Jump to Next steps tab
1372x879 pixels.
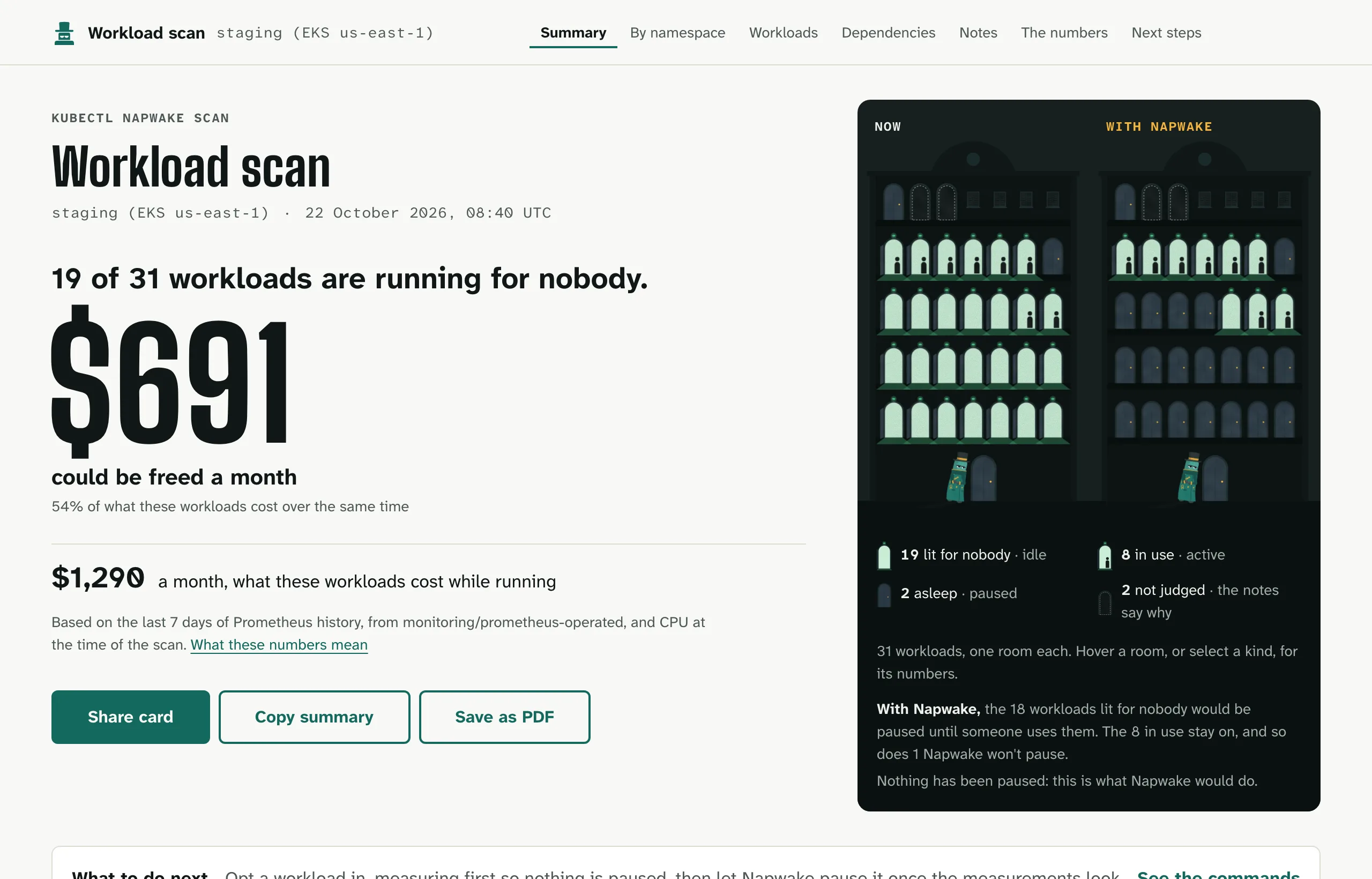coord(1166,33)
